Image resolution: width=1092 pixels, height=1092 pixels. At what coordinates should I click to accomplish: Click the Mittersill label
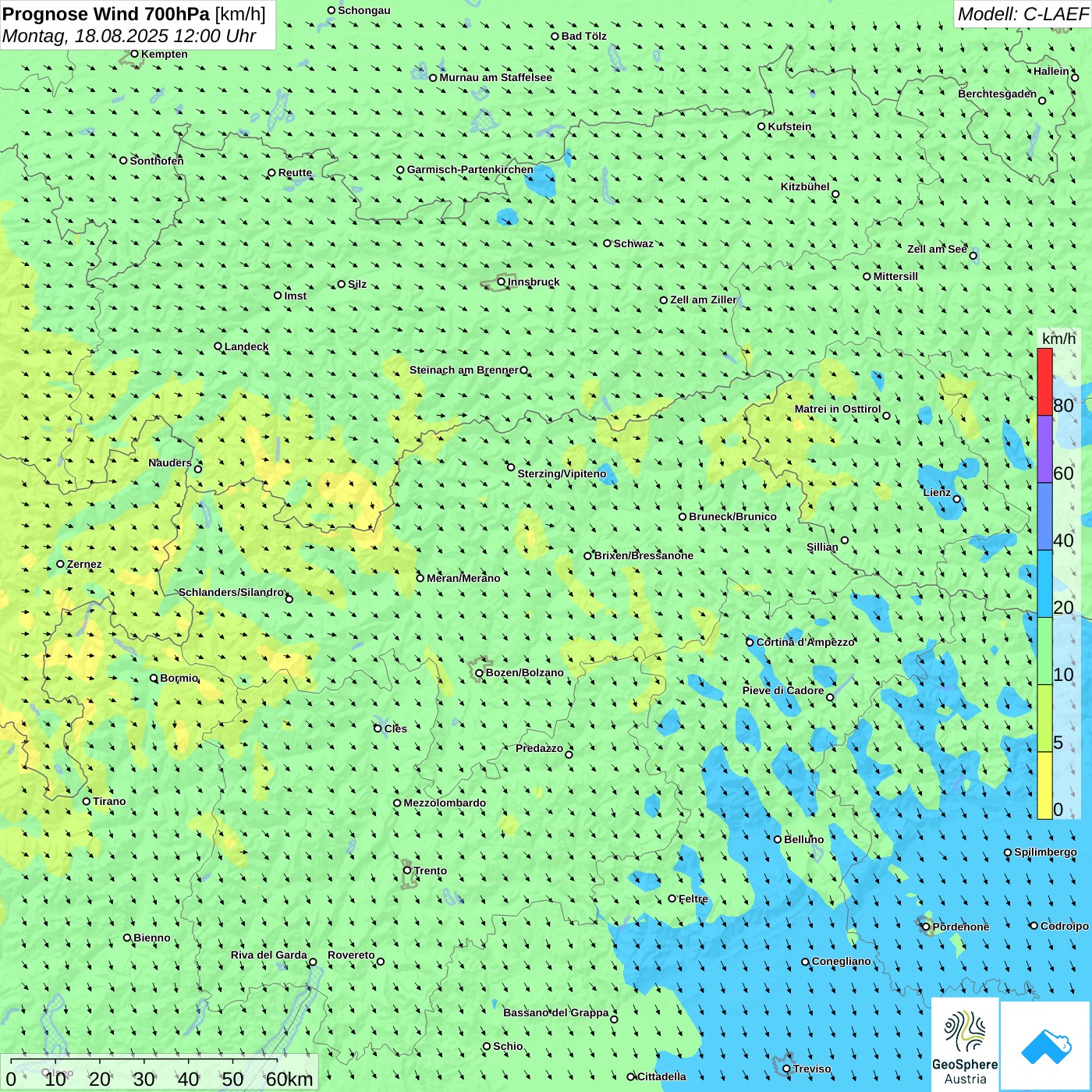(895, 276)
